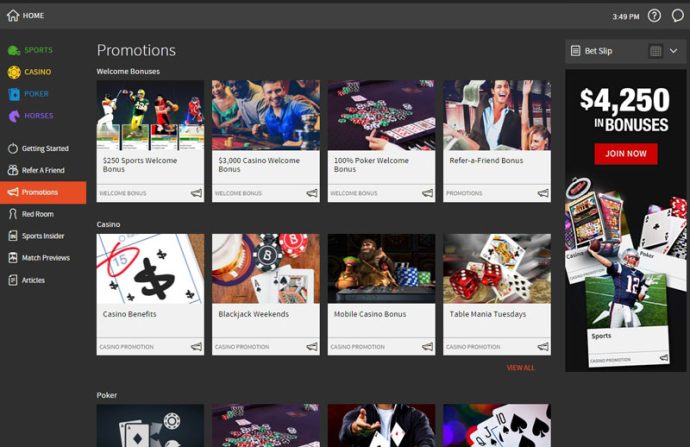Click megaphone icon on Blackjack Weekends card
This screenshot has width=690, height=447.
(x=312, y=347)
